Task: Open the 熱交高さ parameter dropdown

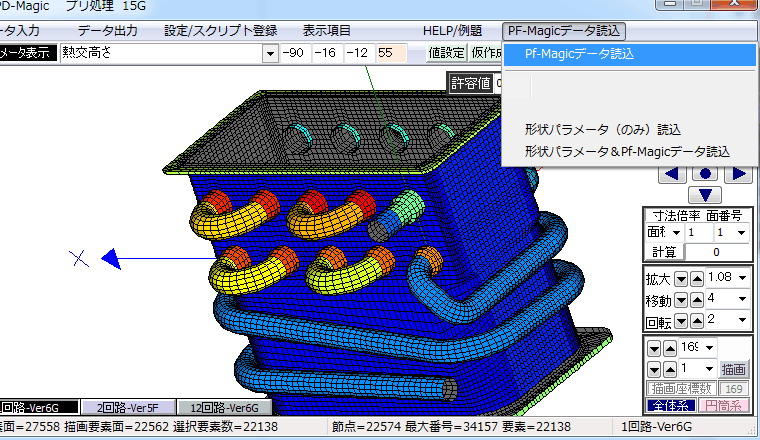Action: coord(270,53)
